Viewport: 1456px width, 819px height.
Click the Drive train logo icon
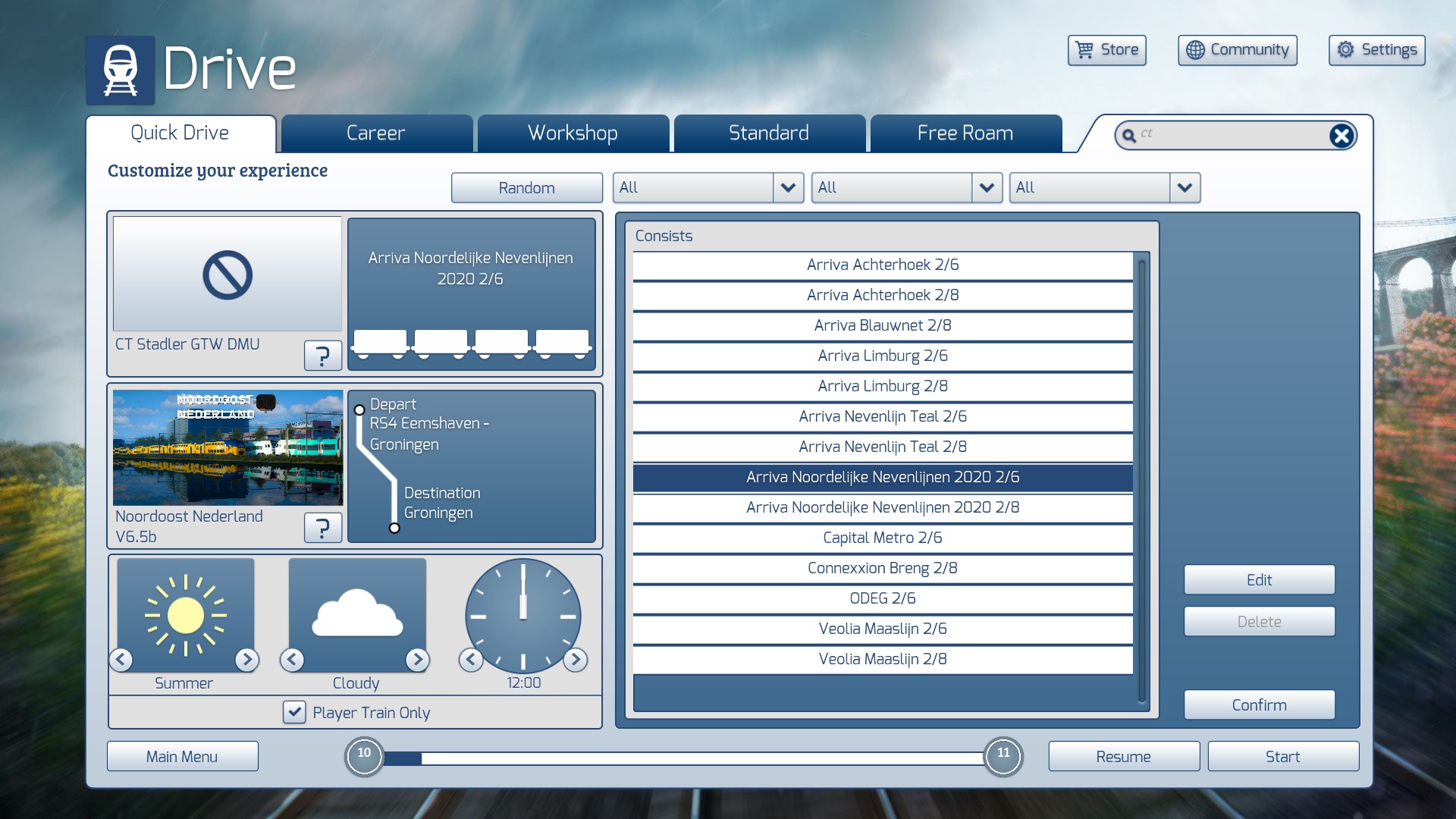point(120,70)
